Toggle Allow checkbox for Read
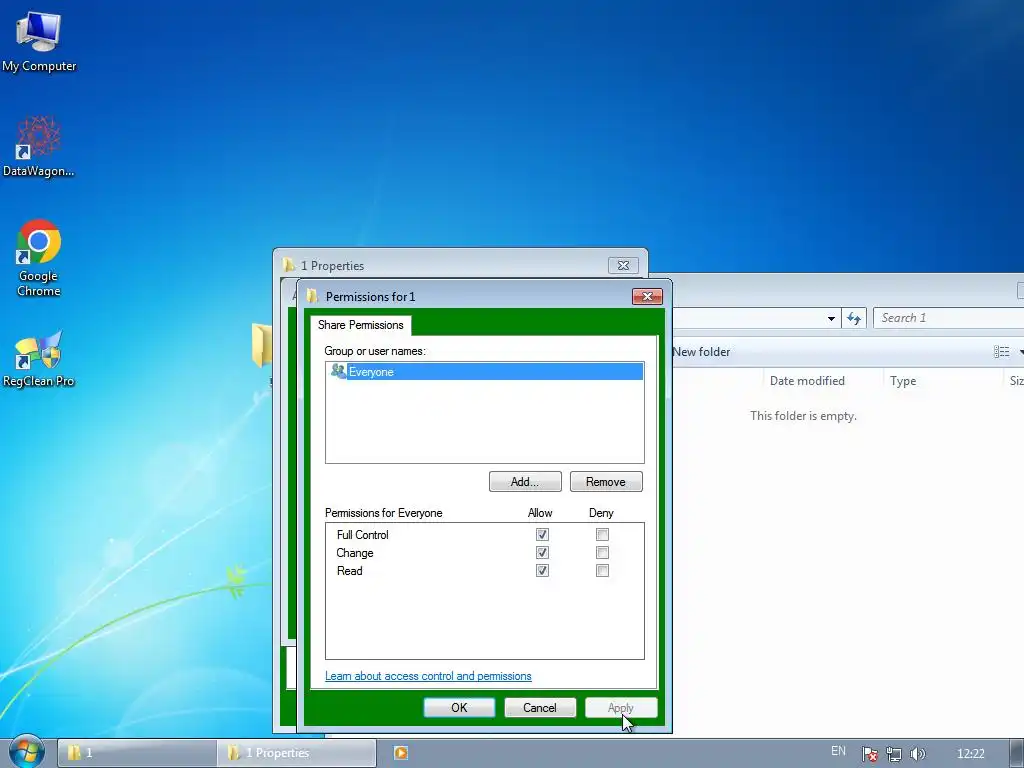Screen dimensions: 1024x768 [542, 571]
